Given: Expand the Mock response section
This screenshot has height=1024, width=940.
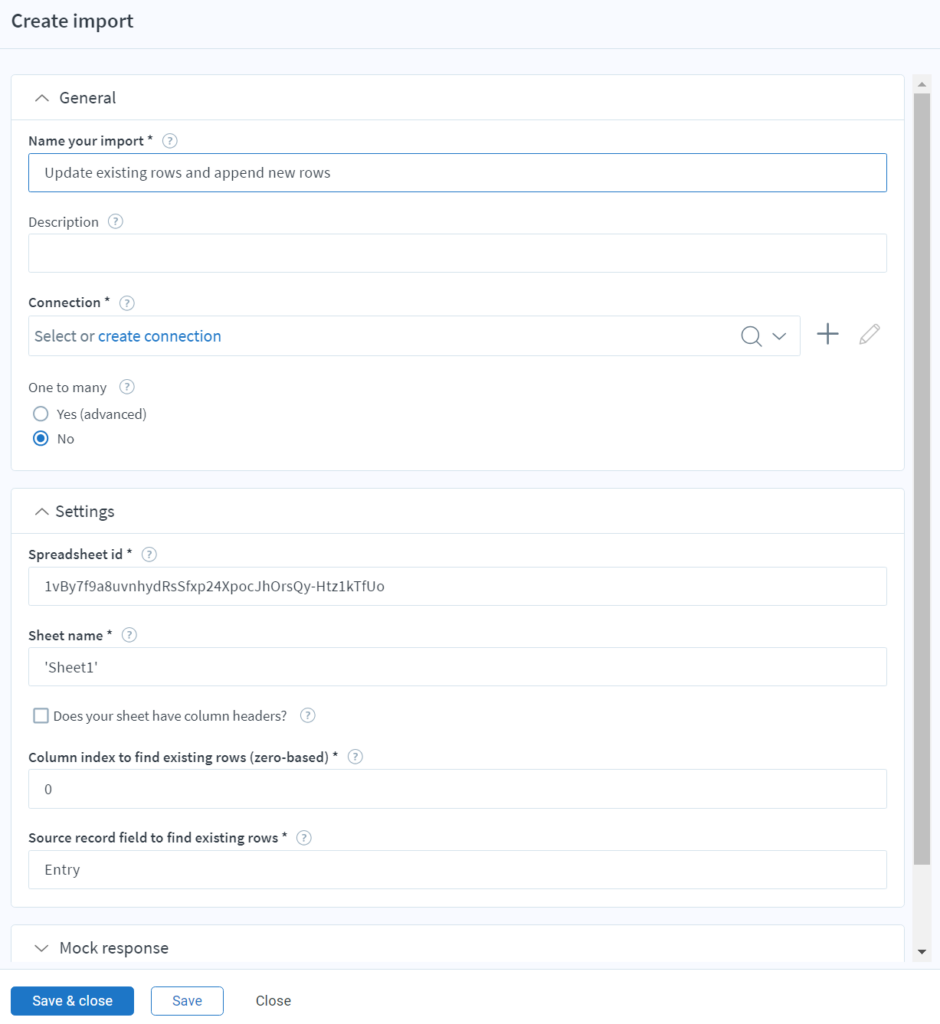Looking at the screenshot, I should 42,948.
